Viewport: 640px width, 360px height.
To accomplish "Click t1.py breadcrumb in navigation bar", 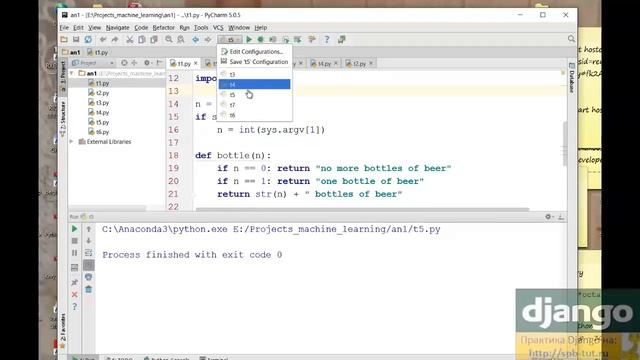I will [x=98, y=52].
